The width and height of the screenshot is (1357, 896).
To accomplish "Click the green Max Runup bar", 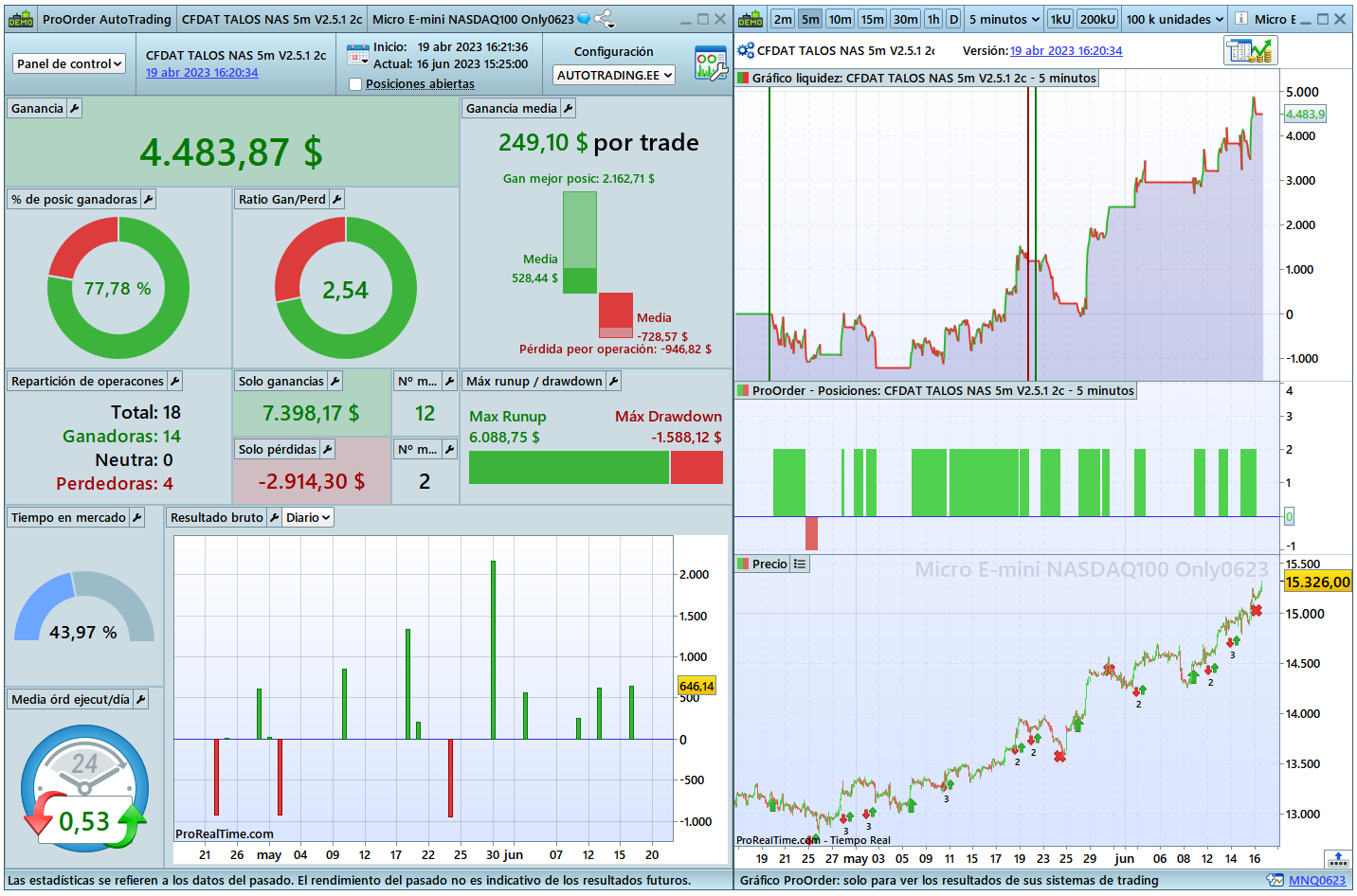I will point(569,468).
